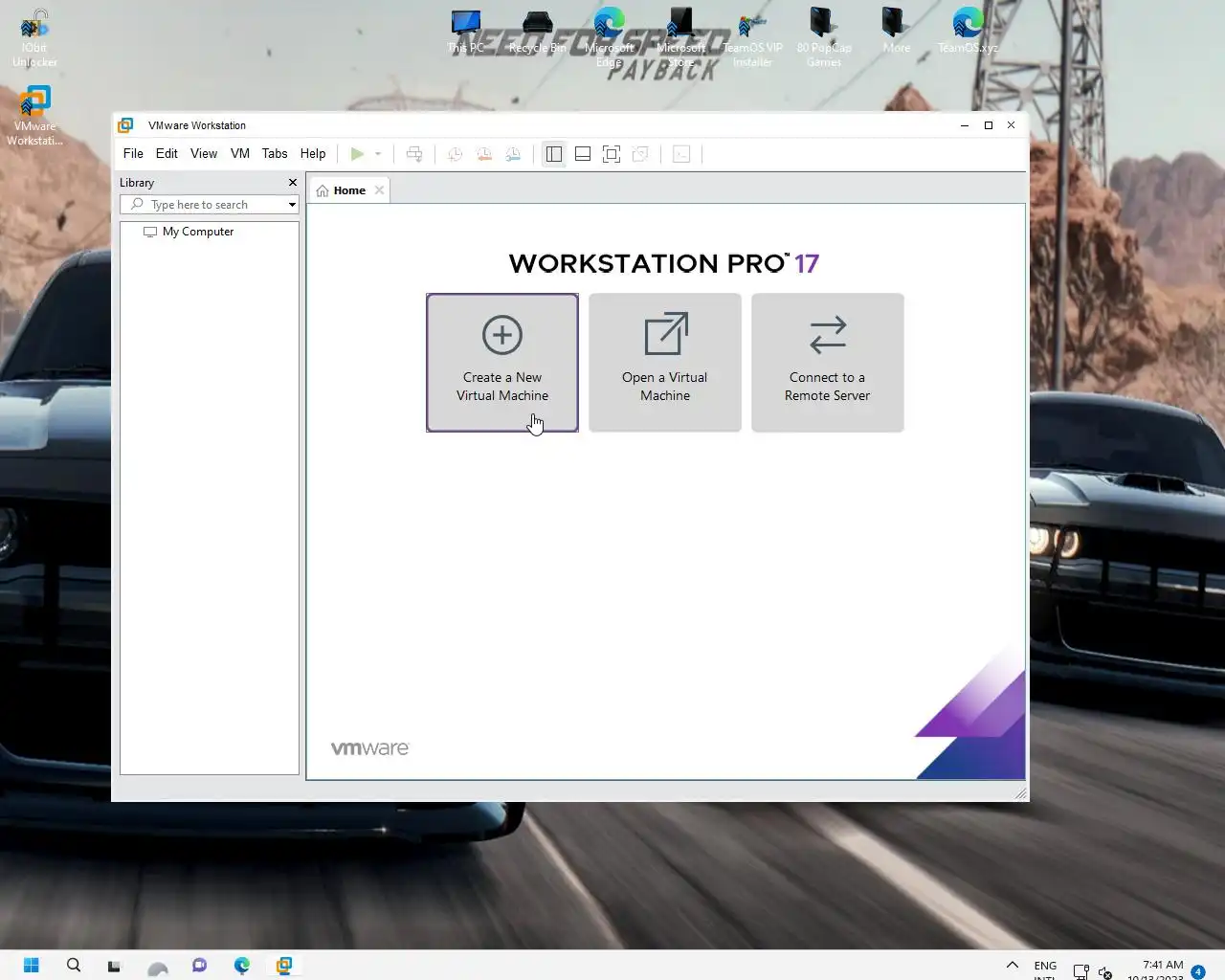Open the View menu
Screen dimensions: 1225x980
[204, 153]
